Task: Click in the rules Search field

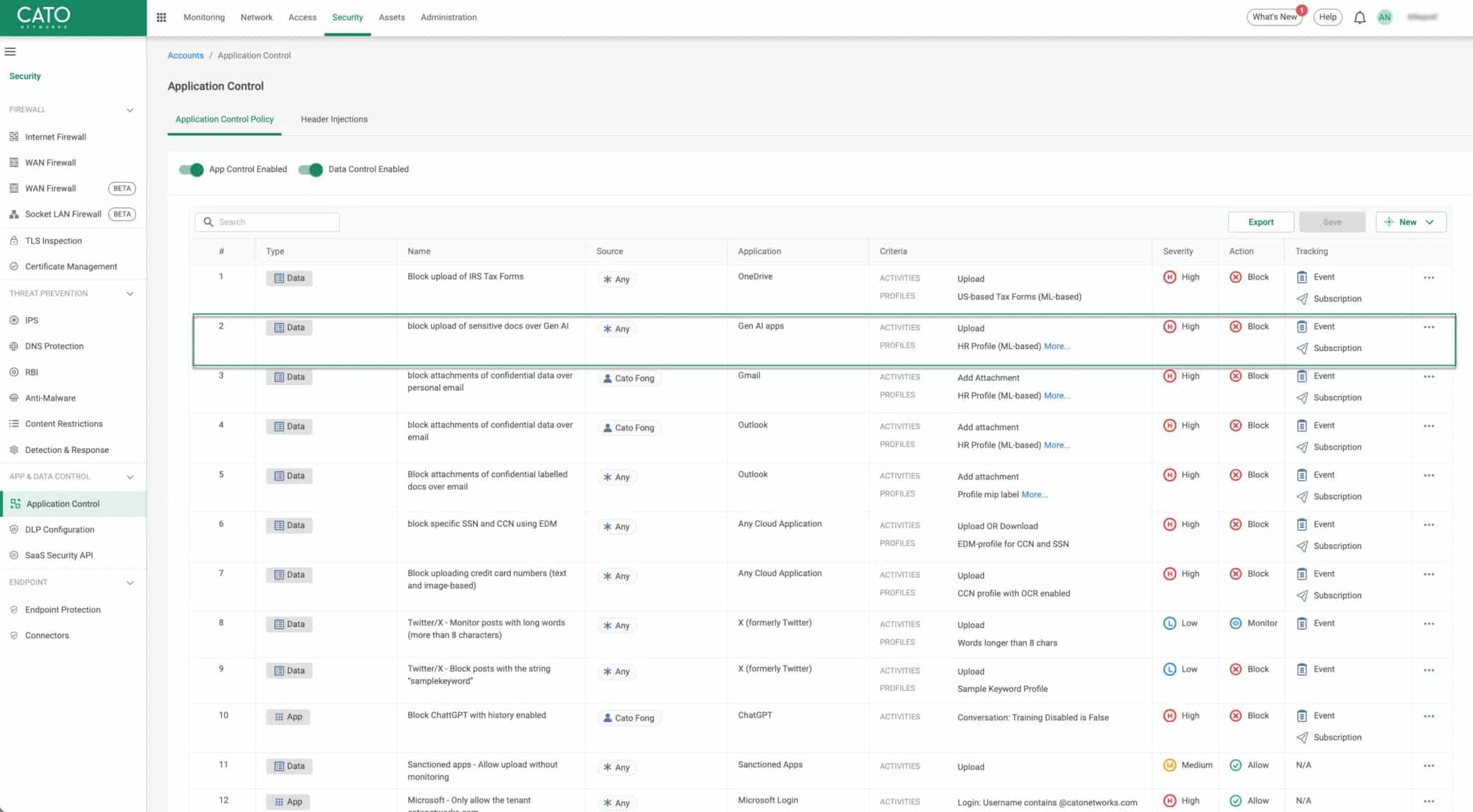Action: [267, 222]
